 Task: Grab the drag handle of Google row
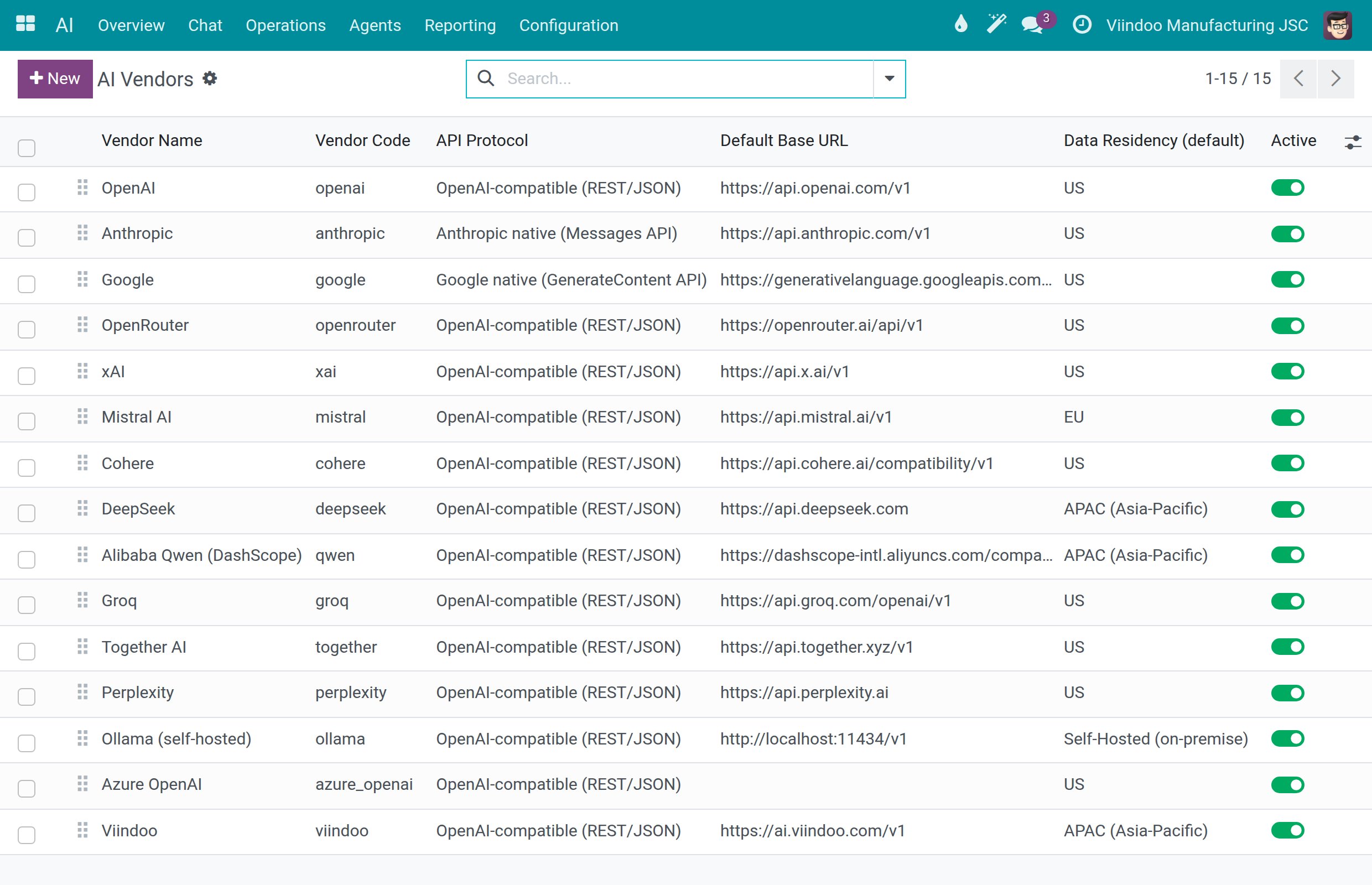coord(82,279)
